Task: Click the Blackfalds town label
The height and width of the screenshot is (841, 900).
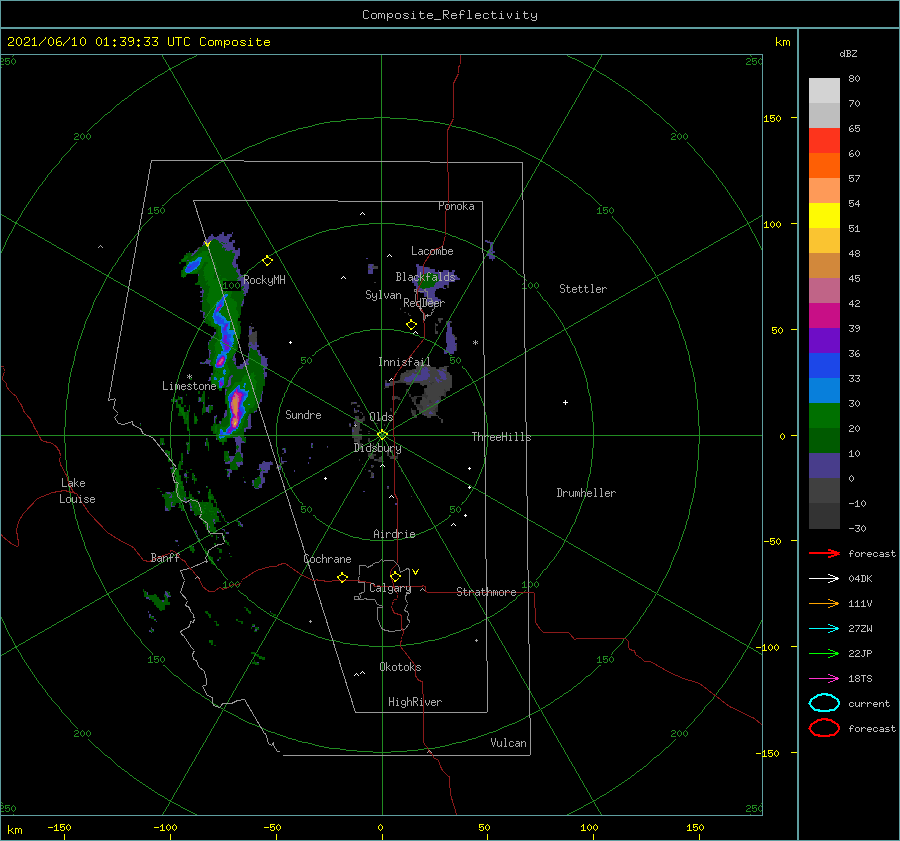Action: coord(425,277)
